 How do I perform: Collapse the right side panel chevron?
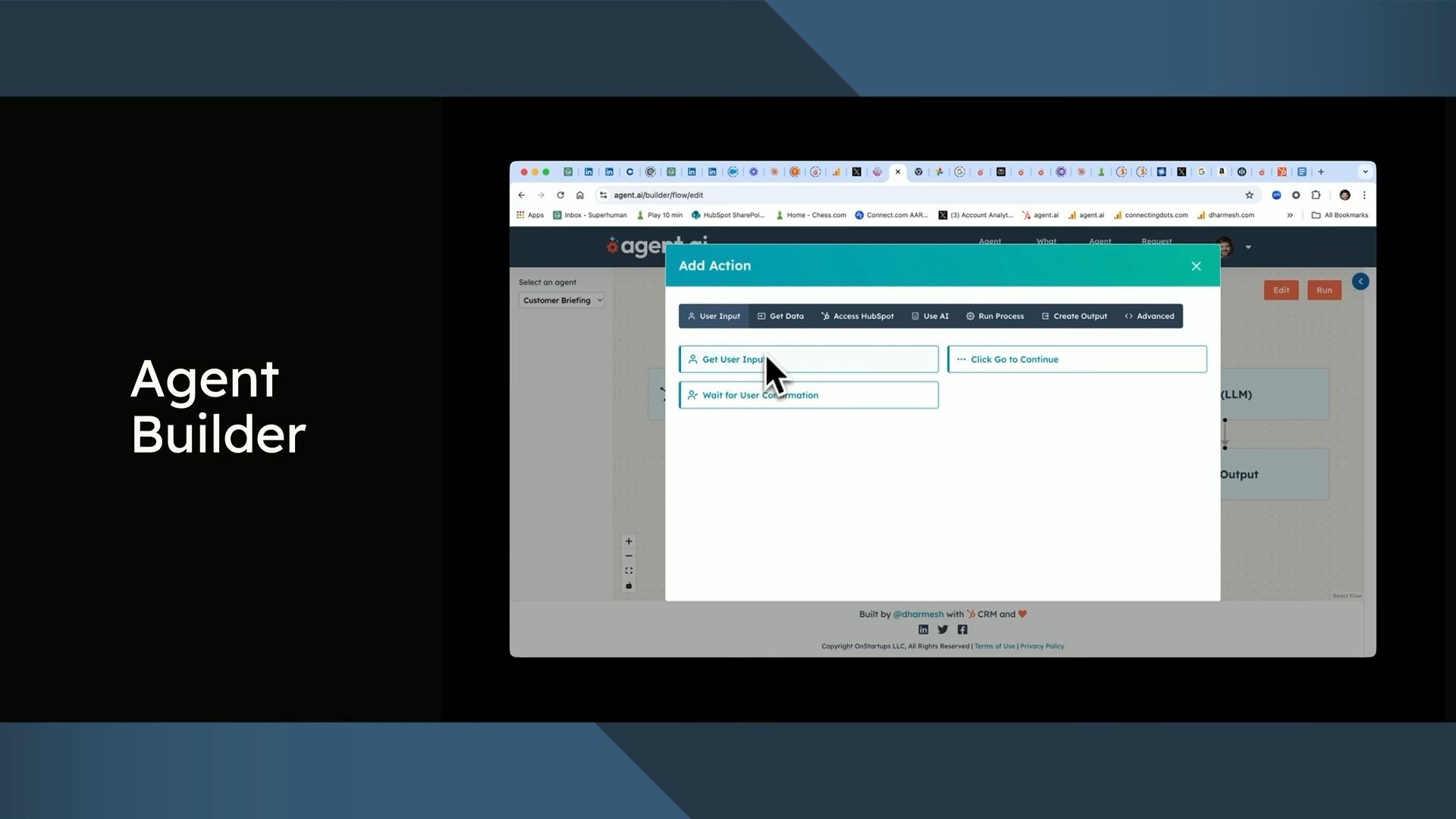pos(1360,281)
